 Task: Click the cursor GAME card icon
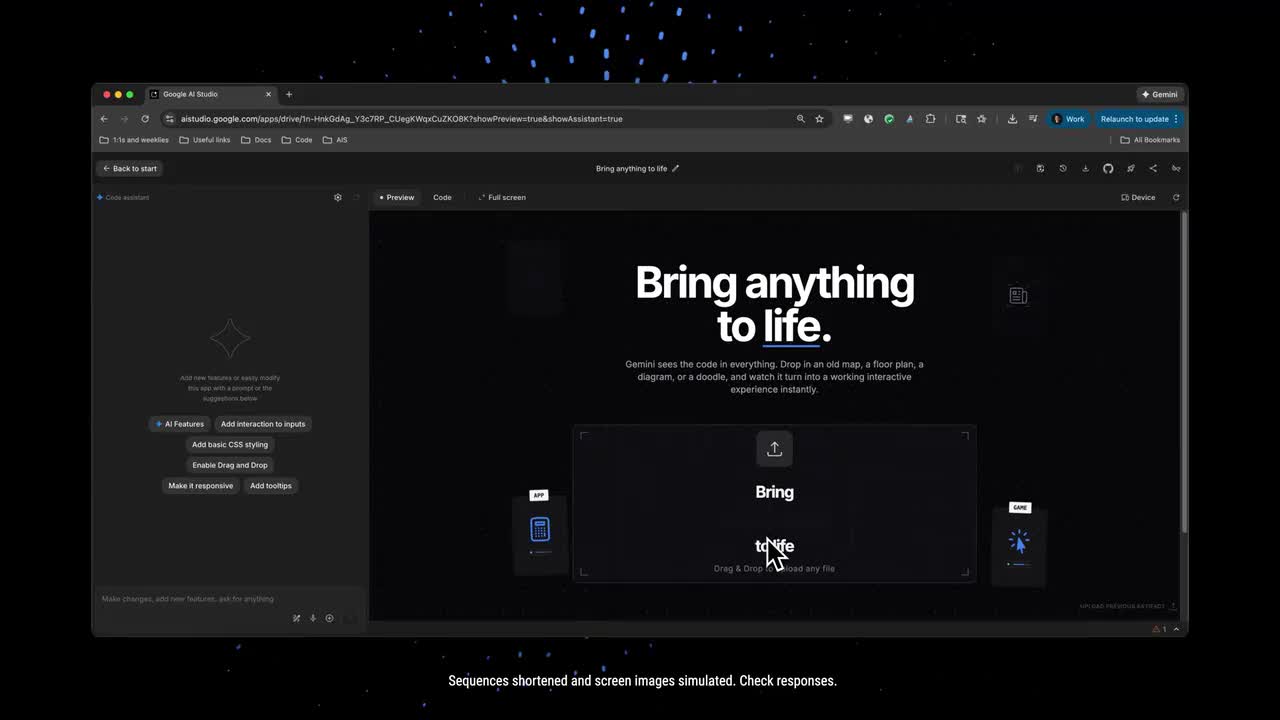[1019, 541]
